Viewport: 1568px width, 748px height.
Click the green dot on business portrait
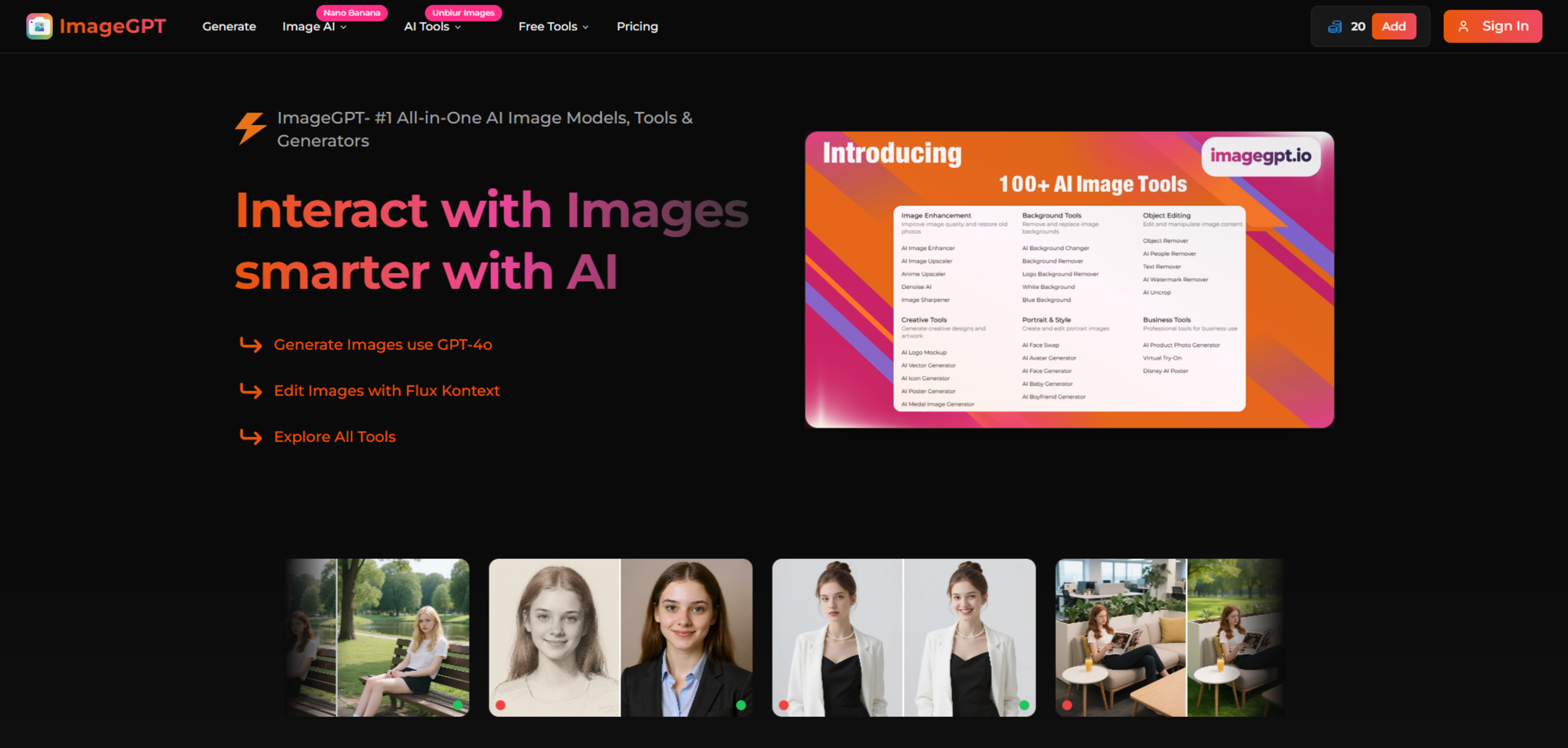741,706
